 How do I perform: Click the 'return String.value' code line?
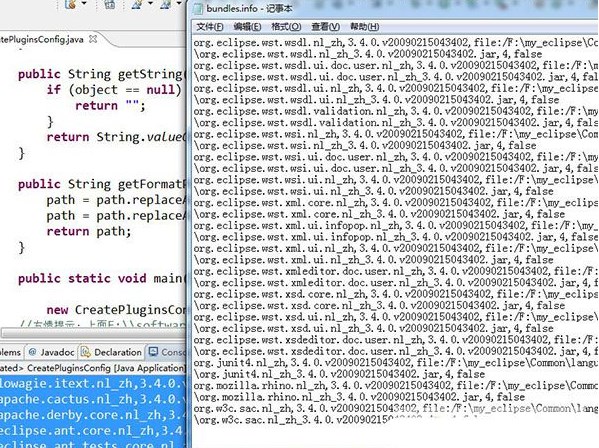point(116,137)
